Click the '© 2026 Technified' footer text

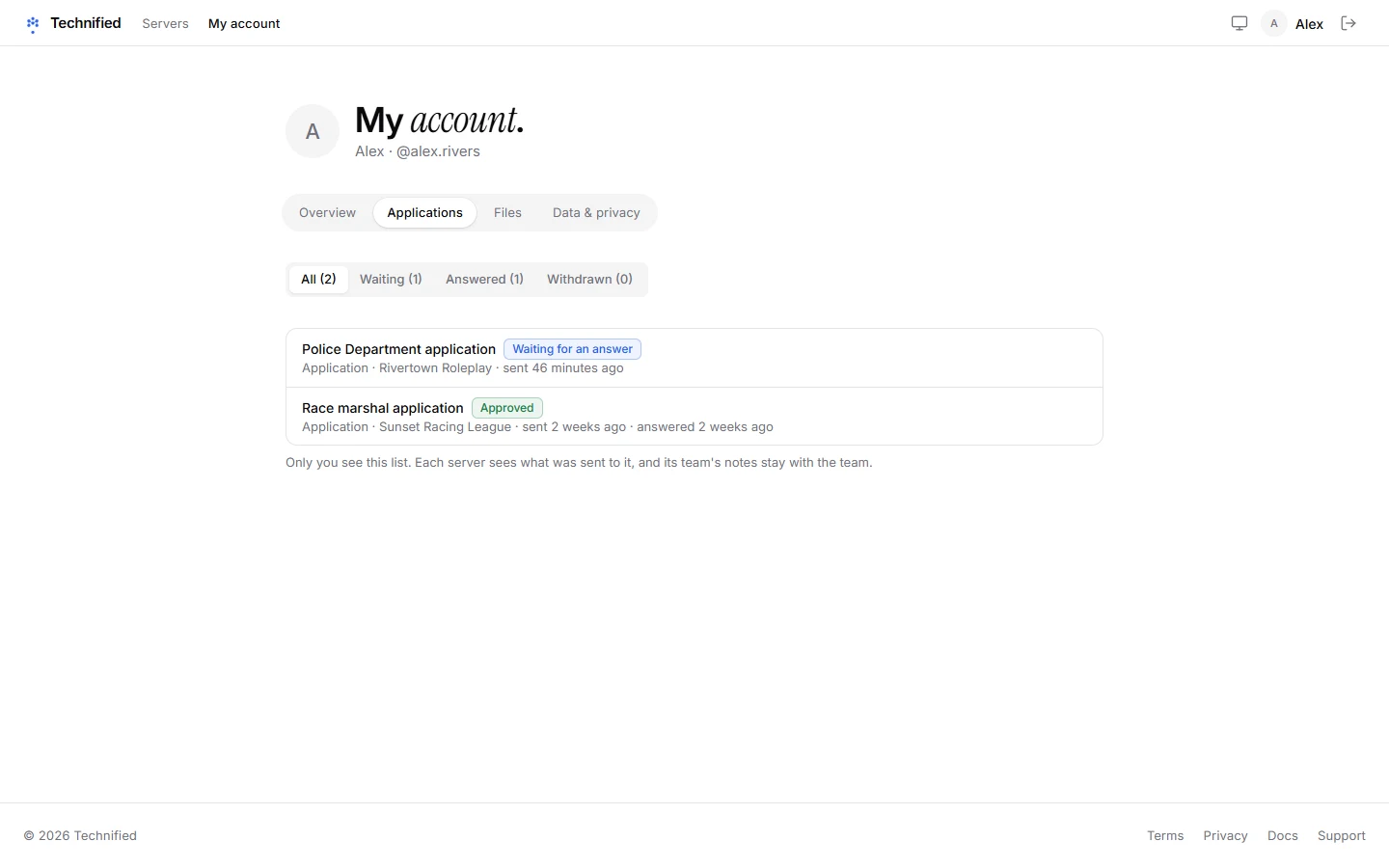click(x=80, y=835)
